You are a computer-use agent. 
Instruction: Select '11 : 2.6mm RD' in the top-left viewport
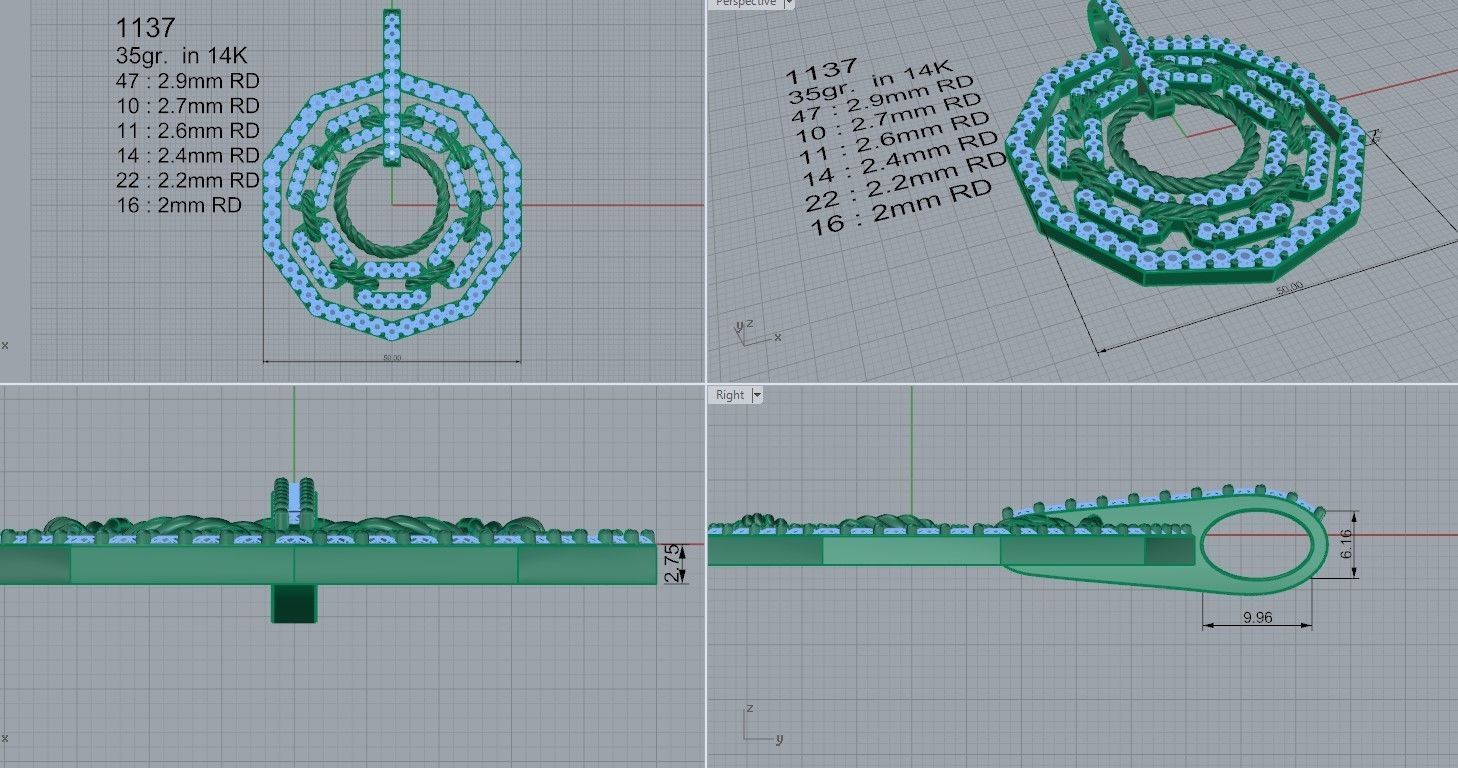pyautogui.click(x=188, y=131)
